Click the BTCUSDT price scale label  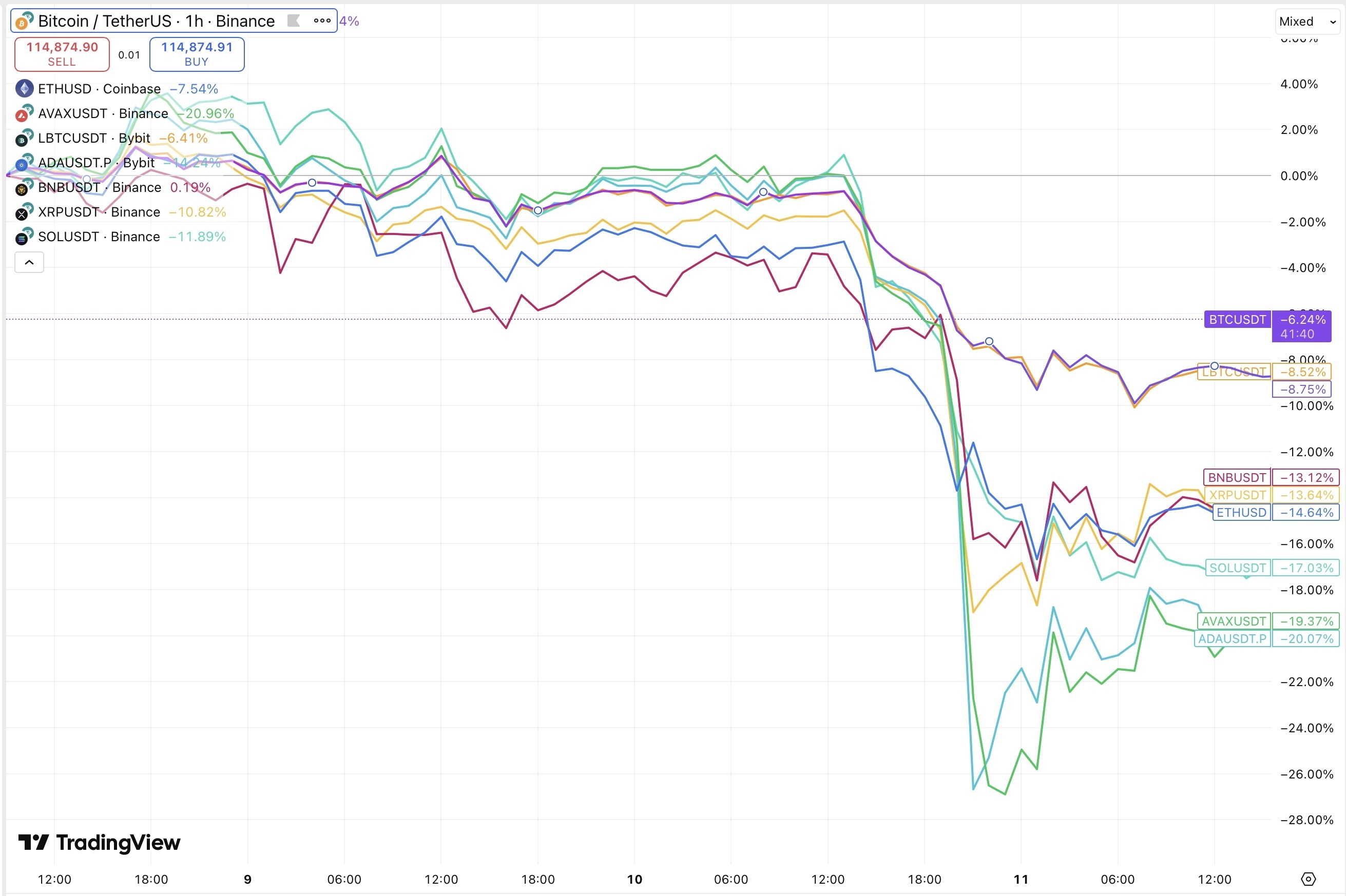(x=1237, y=319)
